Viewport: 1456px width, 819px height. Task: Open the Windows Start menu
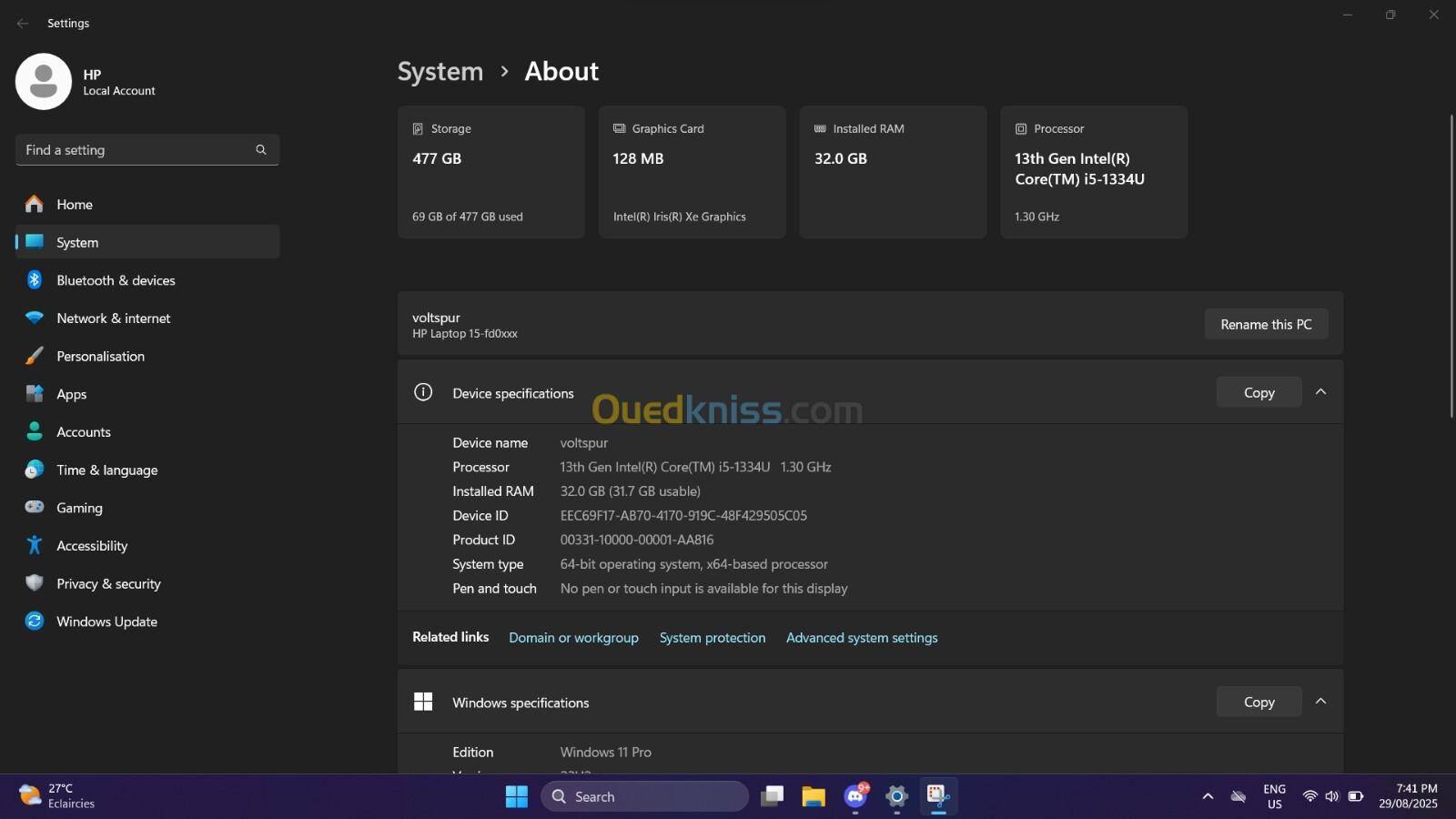coord(516,797)
